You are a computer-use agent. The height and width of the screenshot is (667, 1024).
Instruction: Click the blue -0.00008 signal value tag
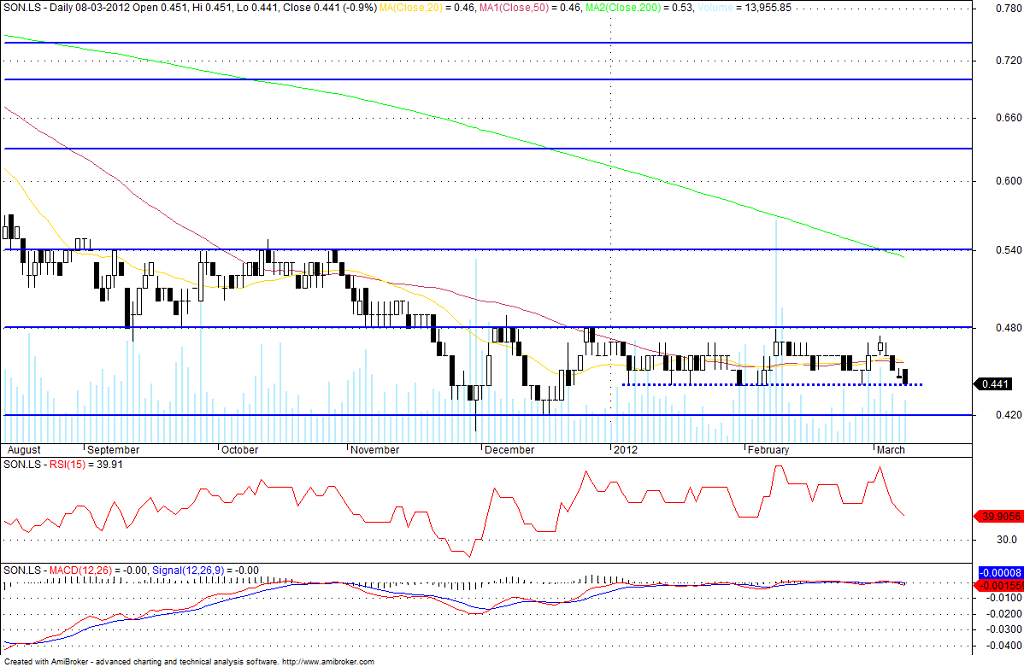click(1000, 573)
